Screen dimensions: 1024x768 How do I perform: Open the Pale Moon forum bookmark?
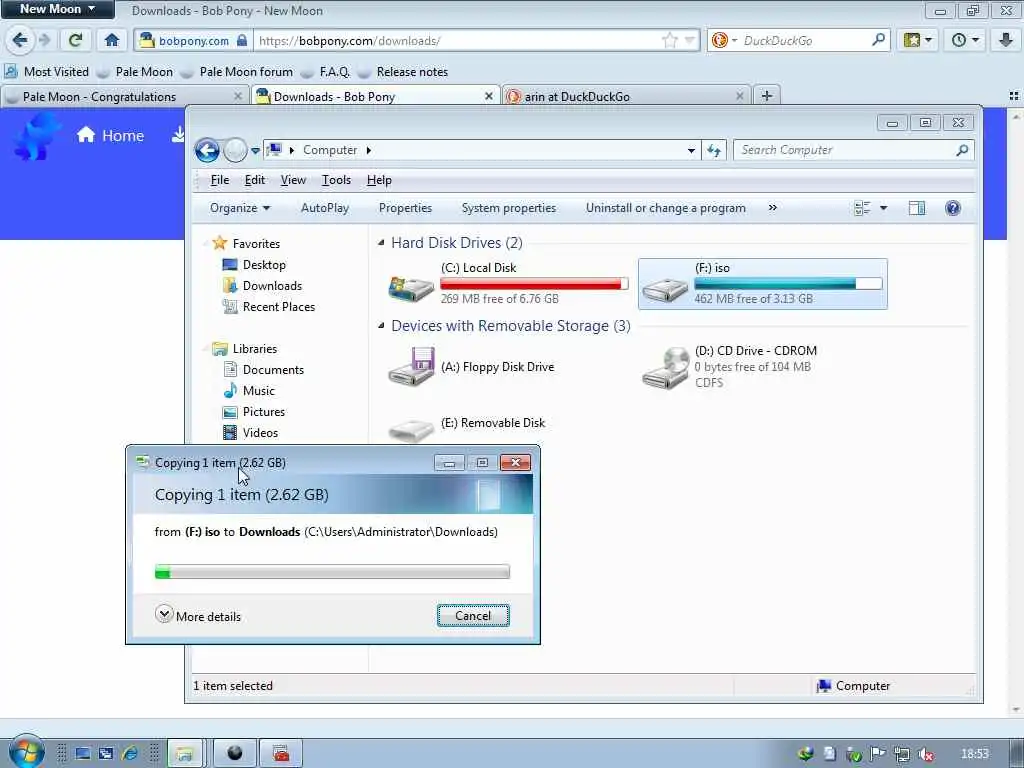click(x=236, y=72)
